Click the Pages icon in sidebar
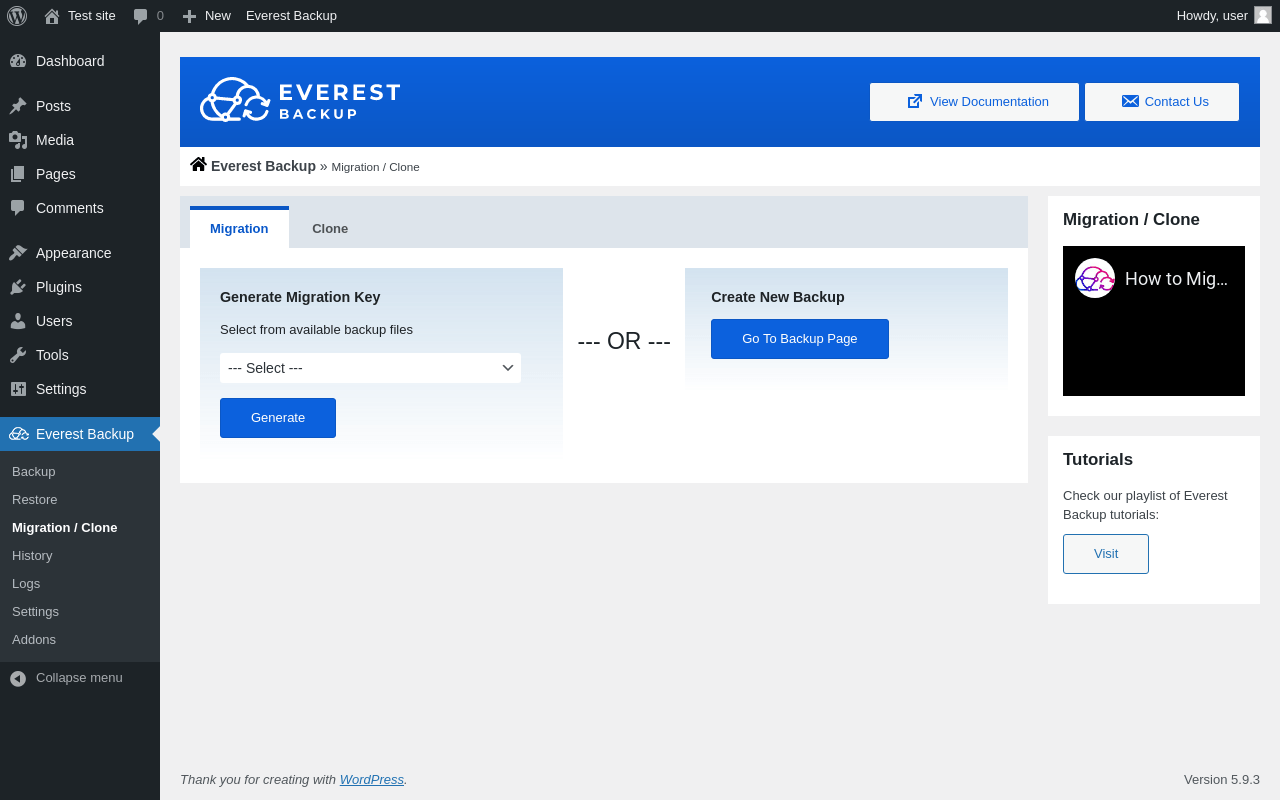Image resolution: width=1280 pixels, height=800 pixels. click(18, 174)
